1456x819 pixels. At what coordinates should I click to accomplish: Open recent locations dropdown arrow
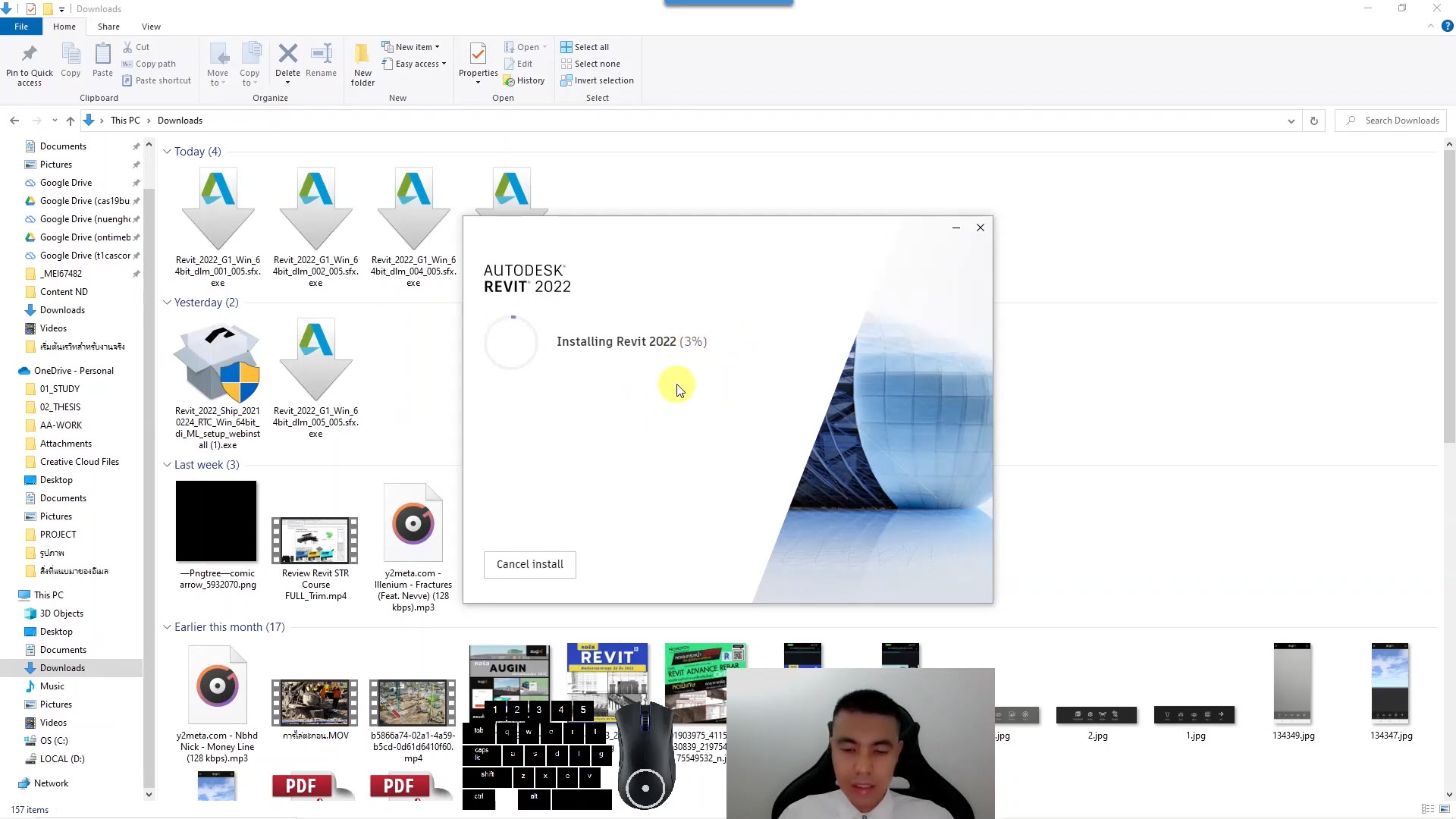point(55,121)
